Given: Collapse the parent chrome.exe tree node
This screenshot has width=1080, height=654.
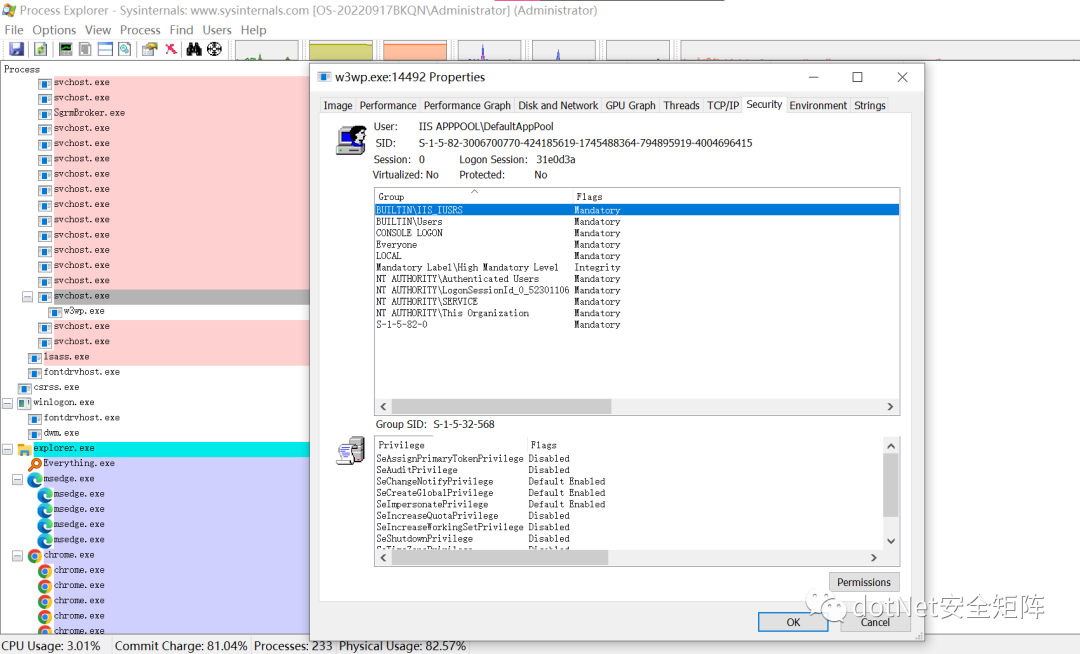Looking at the screenshot, I should (x=18, y=556).
